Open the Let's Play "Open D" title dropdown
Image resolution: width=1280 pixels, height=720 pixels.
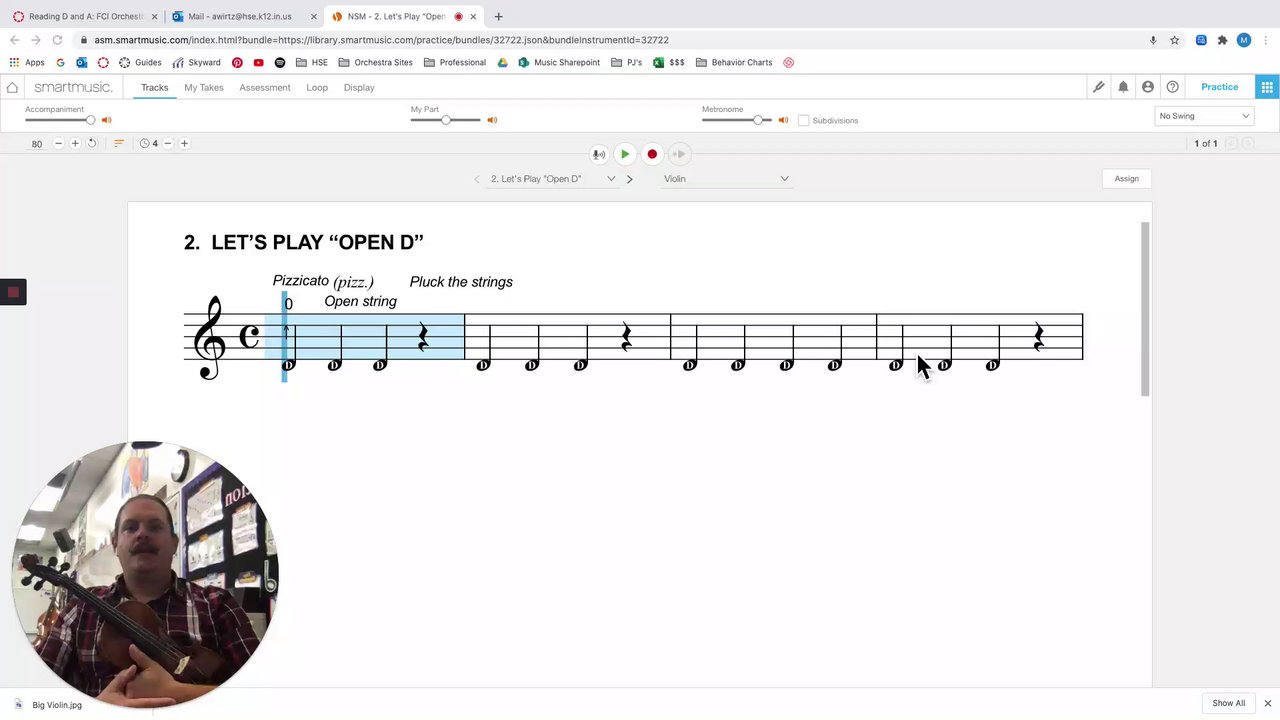(x=553, y=179)
